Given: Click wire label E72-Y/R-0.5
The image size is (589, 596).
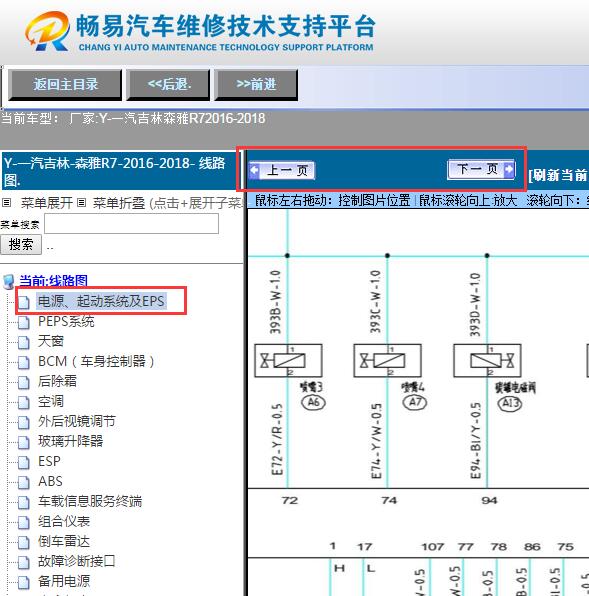Looking at the screenshot, I should (x=277, y=439).
